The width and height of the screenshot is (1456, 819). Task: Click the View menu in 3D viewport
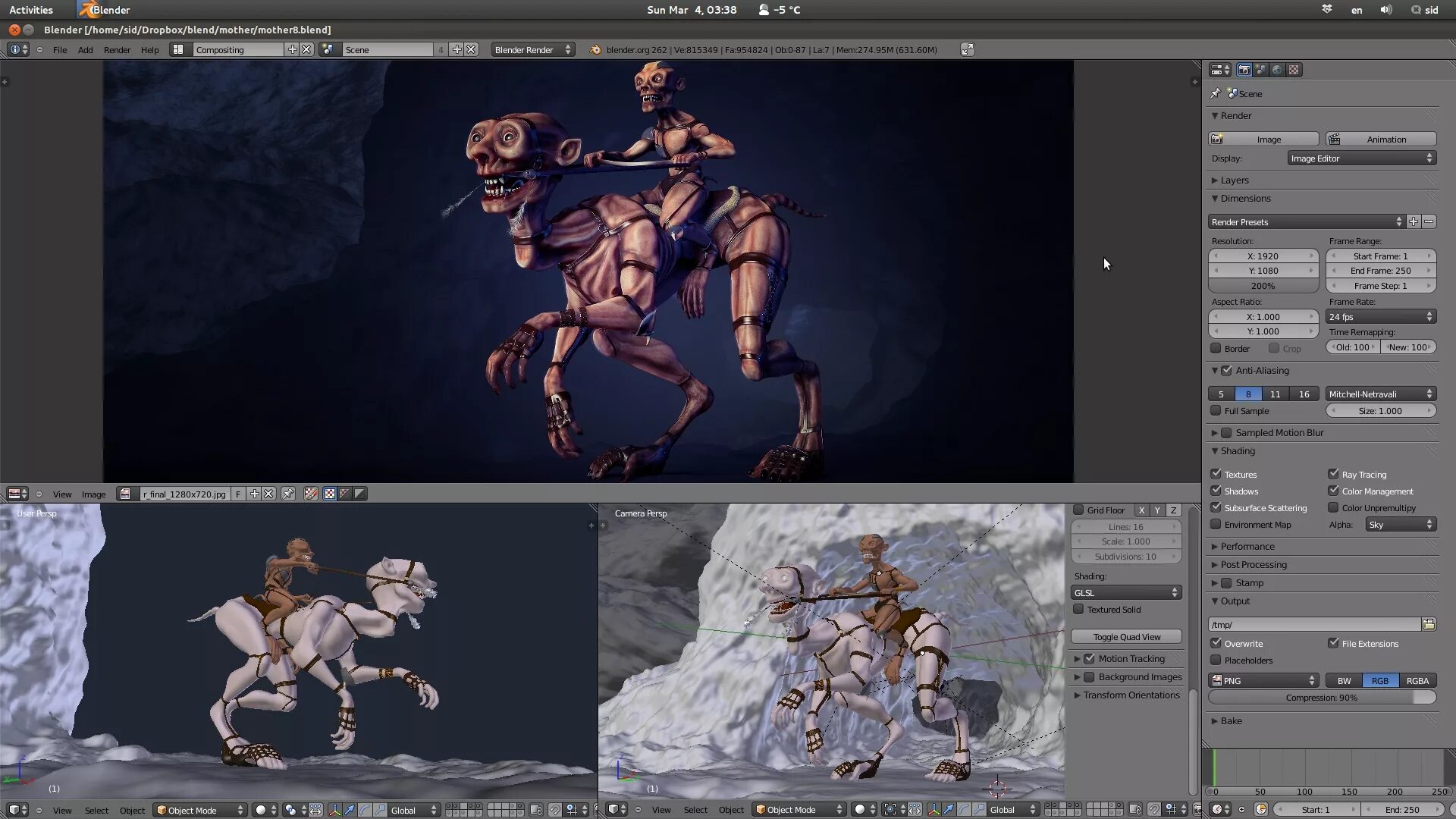pos(62,810)
